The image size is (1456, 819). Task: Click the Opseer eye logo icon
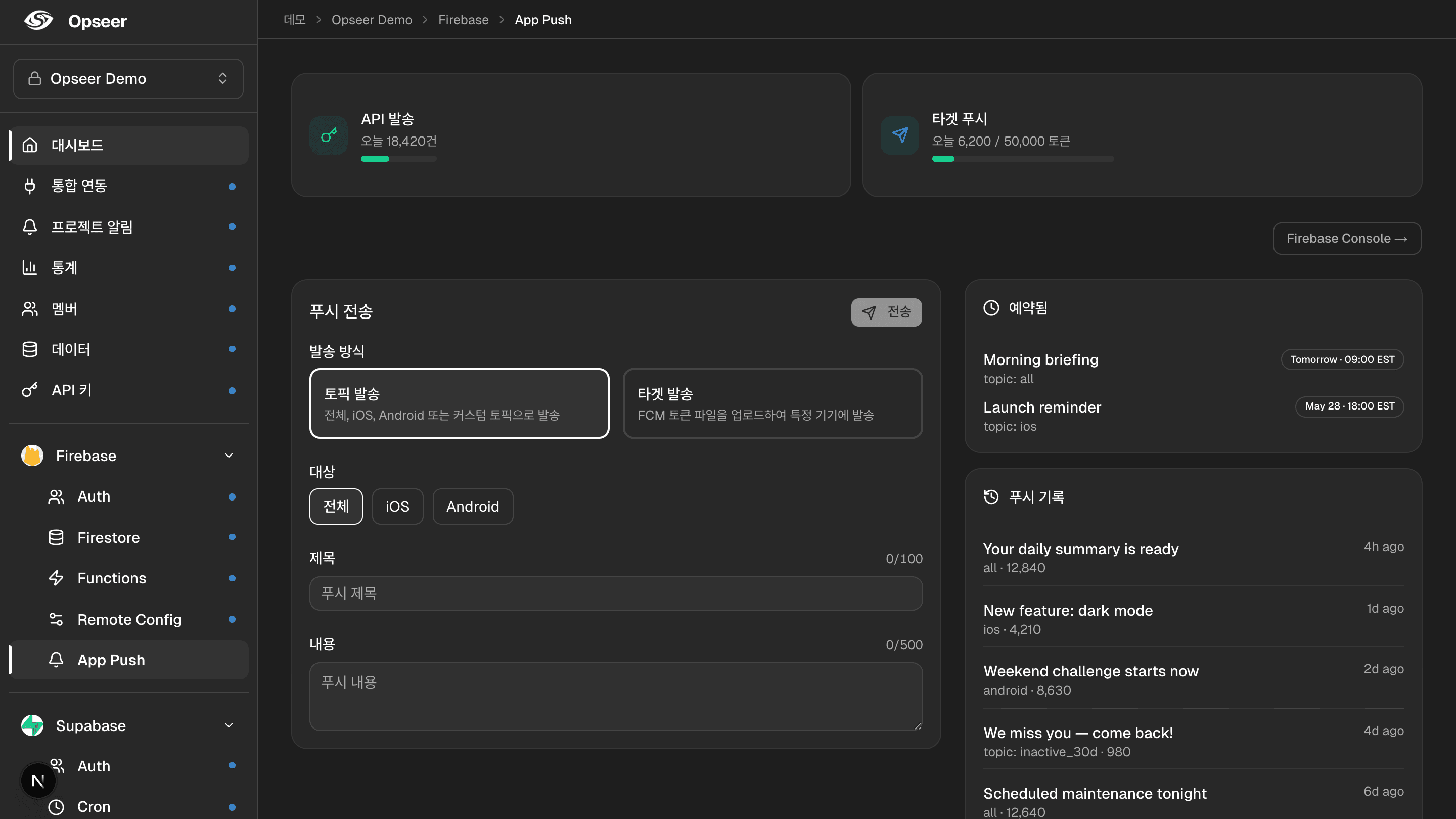point(38,21)
